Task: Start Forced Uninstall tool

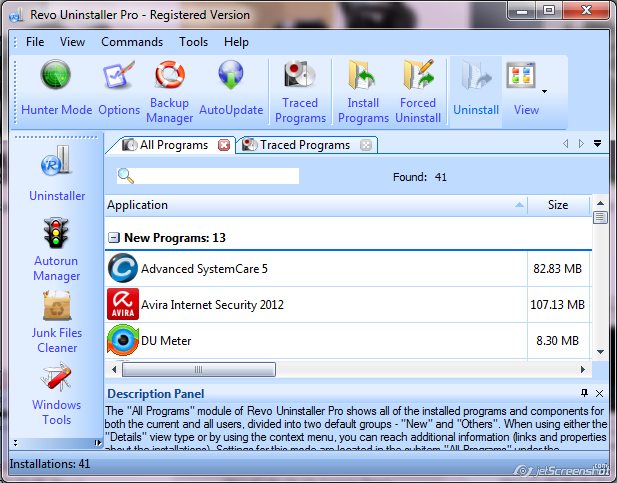Action: click(418, 91)
